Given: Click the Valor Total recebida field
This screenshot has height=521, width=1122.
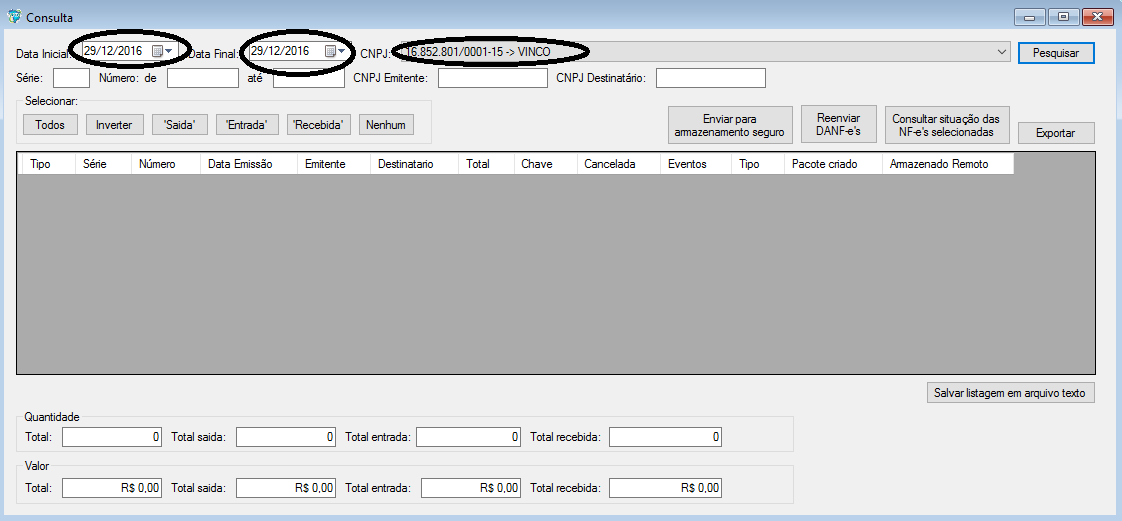Looking at the screenshot, I should coord(665,488).
